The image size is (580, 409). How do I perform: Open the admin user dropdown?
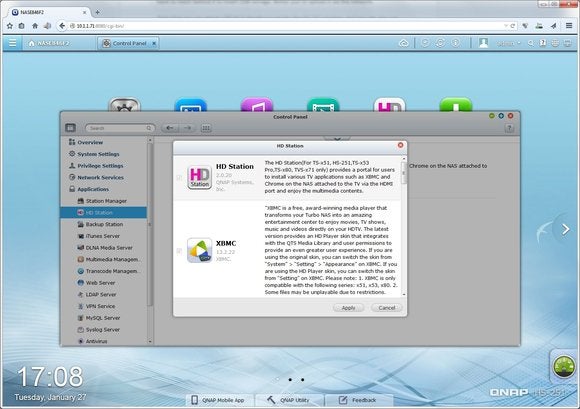pyautogui.click(x=509, y=43)
